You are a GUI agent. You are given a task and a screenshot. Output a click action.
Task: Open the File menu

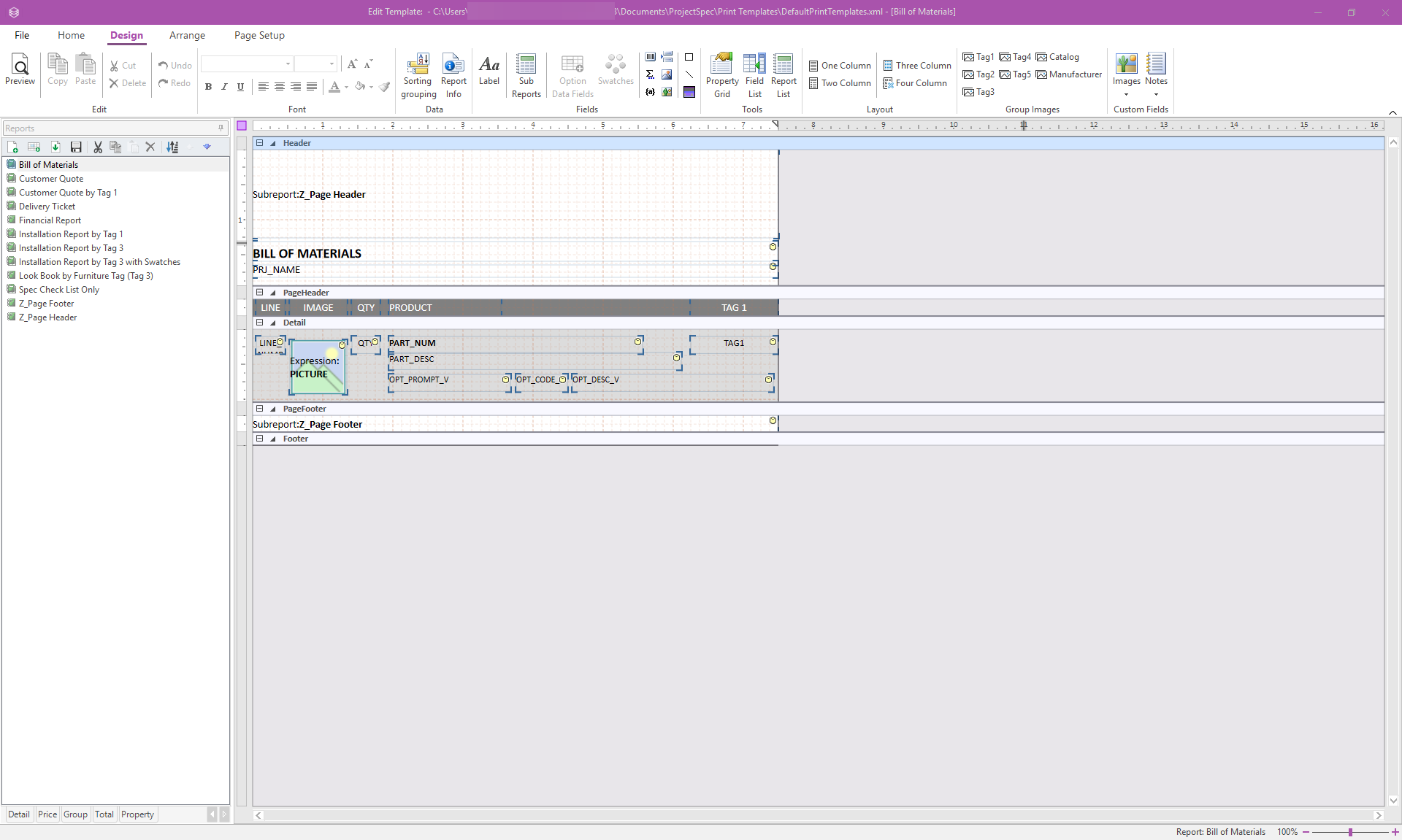[22, 35]
